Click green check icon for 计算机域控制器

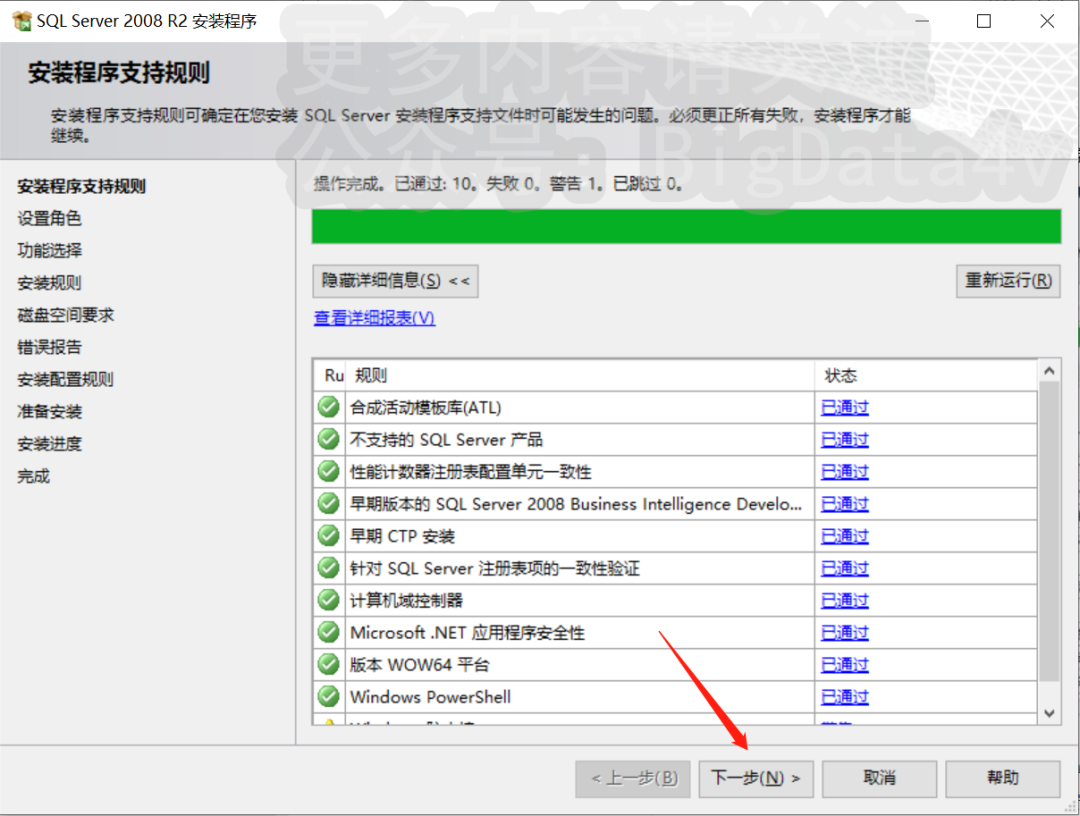pyautogui.click(x=329, y=600)
